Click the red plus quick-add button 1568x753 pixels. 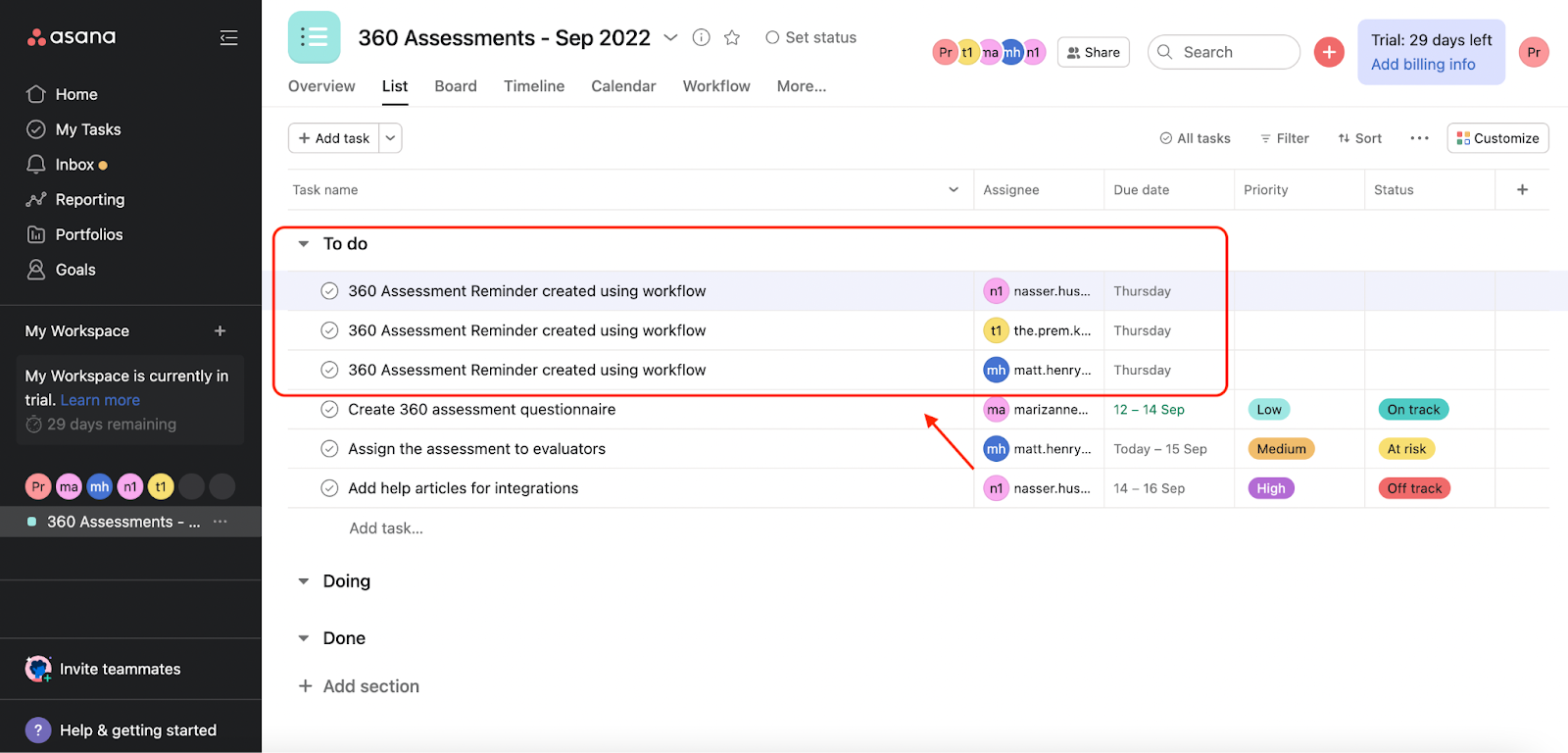click(x=1328, y=52)
